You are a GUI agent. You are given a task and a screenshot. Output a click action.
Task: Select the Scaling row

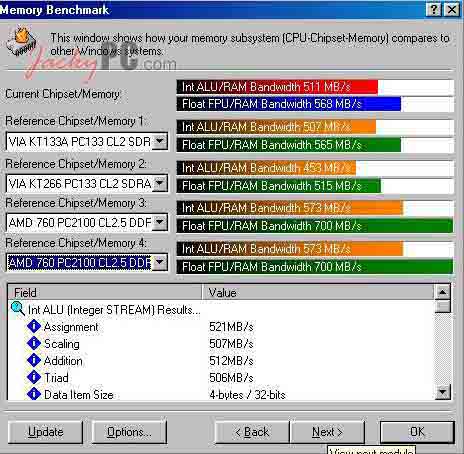click(221, 343)
